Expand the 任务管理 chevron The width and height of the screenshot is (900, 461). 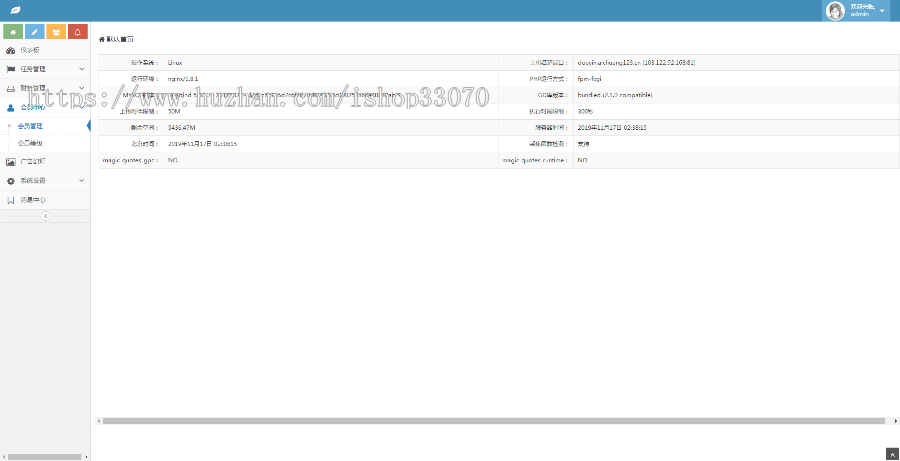pyautogui.click(x=82, y=69)
